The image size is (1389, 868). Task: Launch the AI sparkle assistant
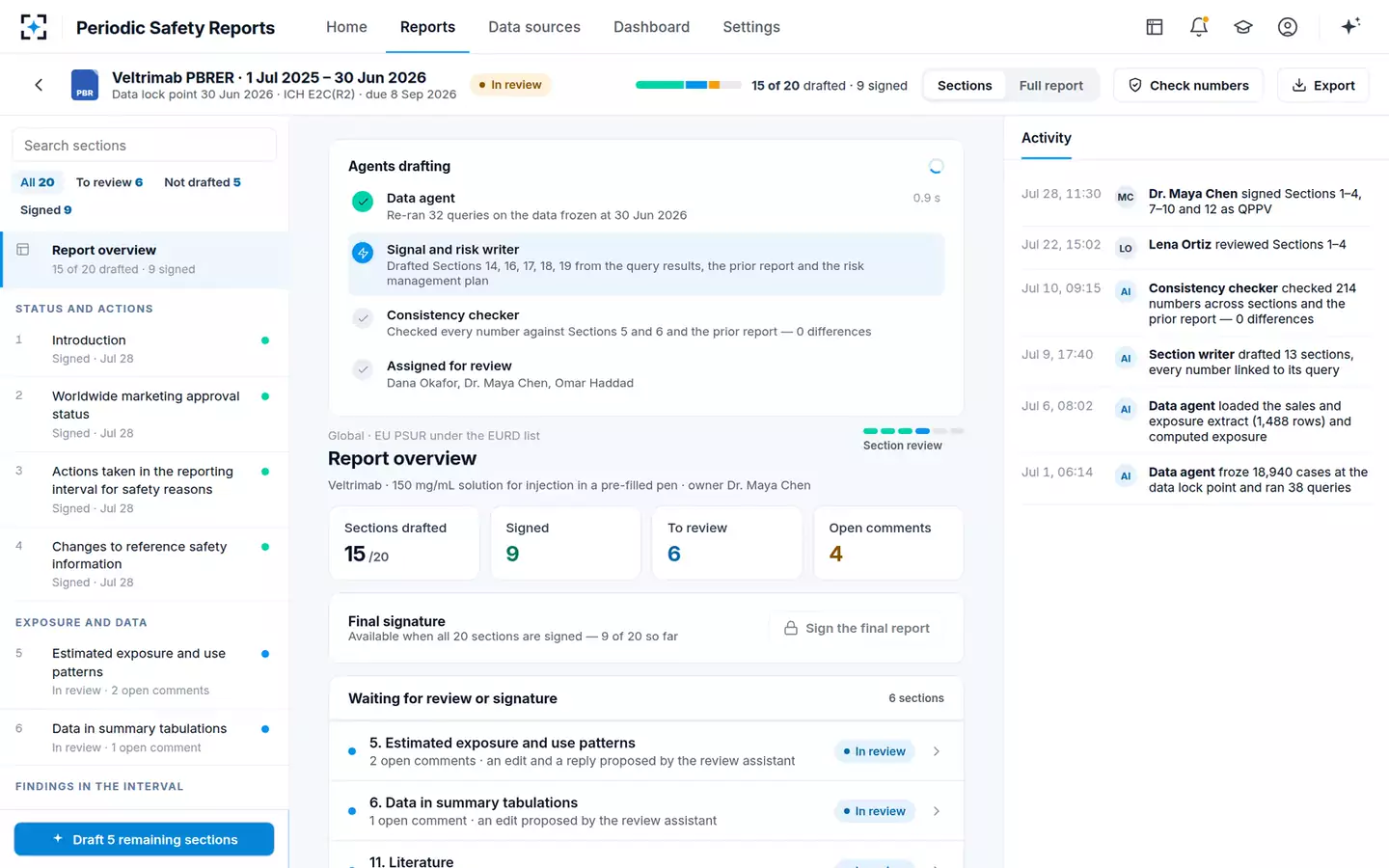point(1350,26)
